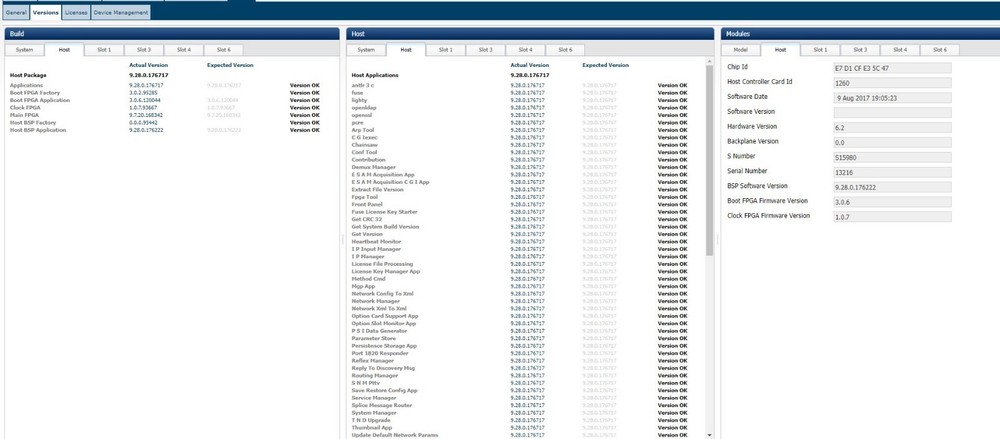The width and height of the screenshot is (1000, 439).
Task: Click the Network Manager entry
Action: pyautogui.click(x=376, y=301)
